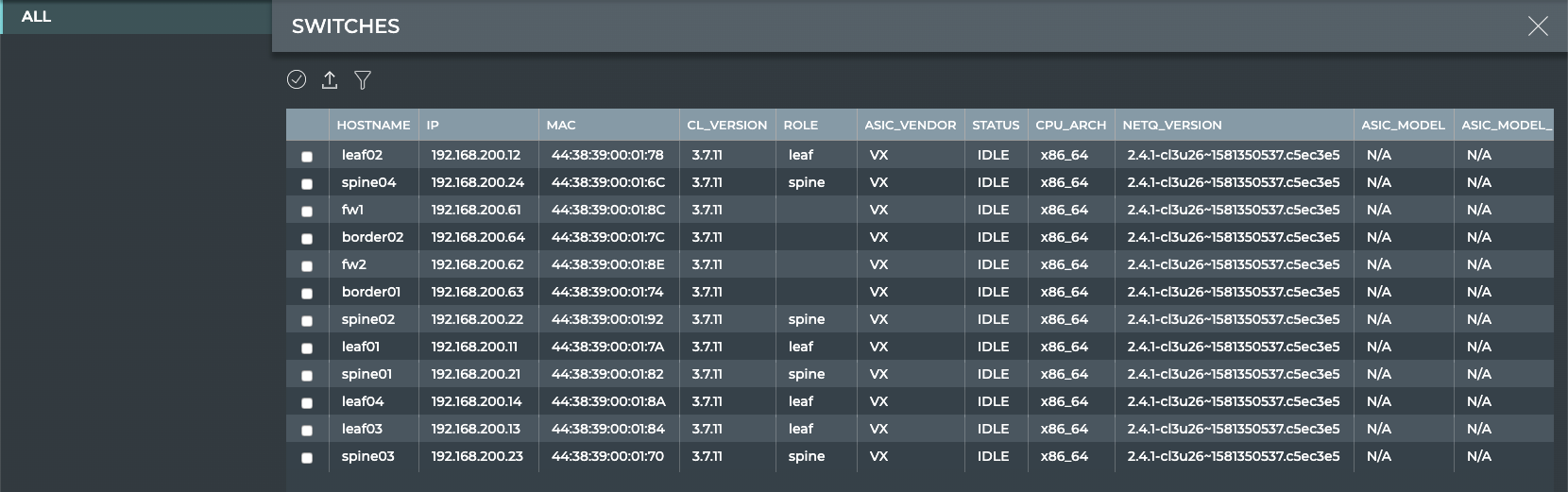This screenshot has width=1568, height=492.
Task: Tick the spine04 row checkbox
Action: tap(307, 184)
